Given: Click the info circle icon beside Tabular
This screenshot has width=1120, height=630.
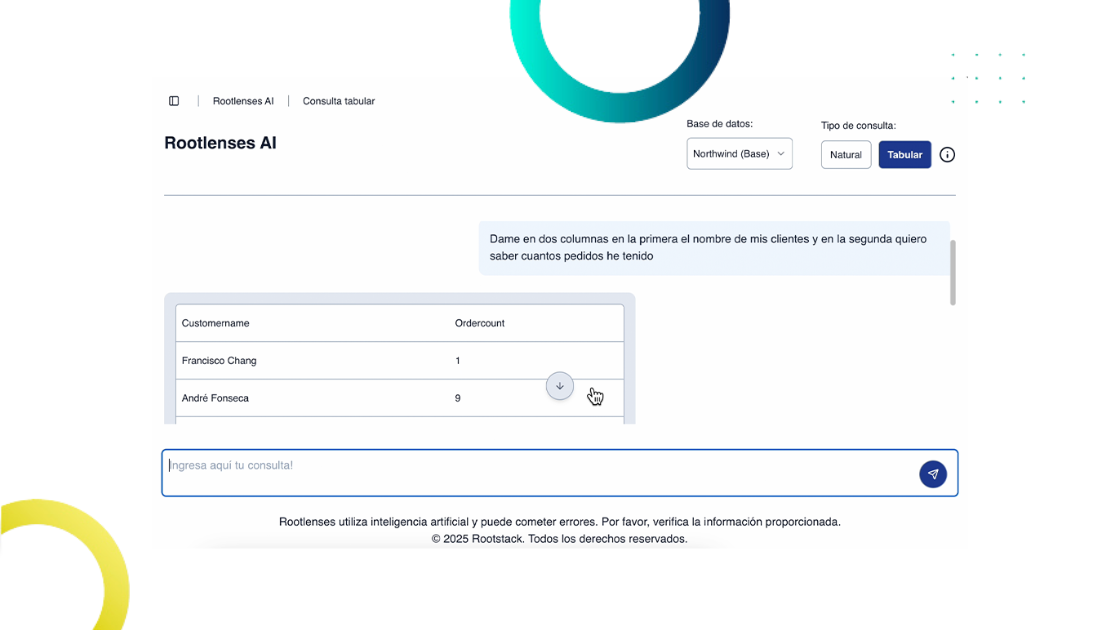Looking at the screenshot, I should coord(946,154).
